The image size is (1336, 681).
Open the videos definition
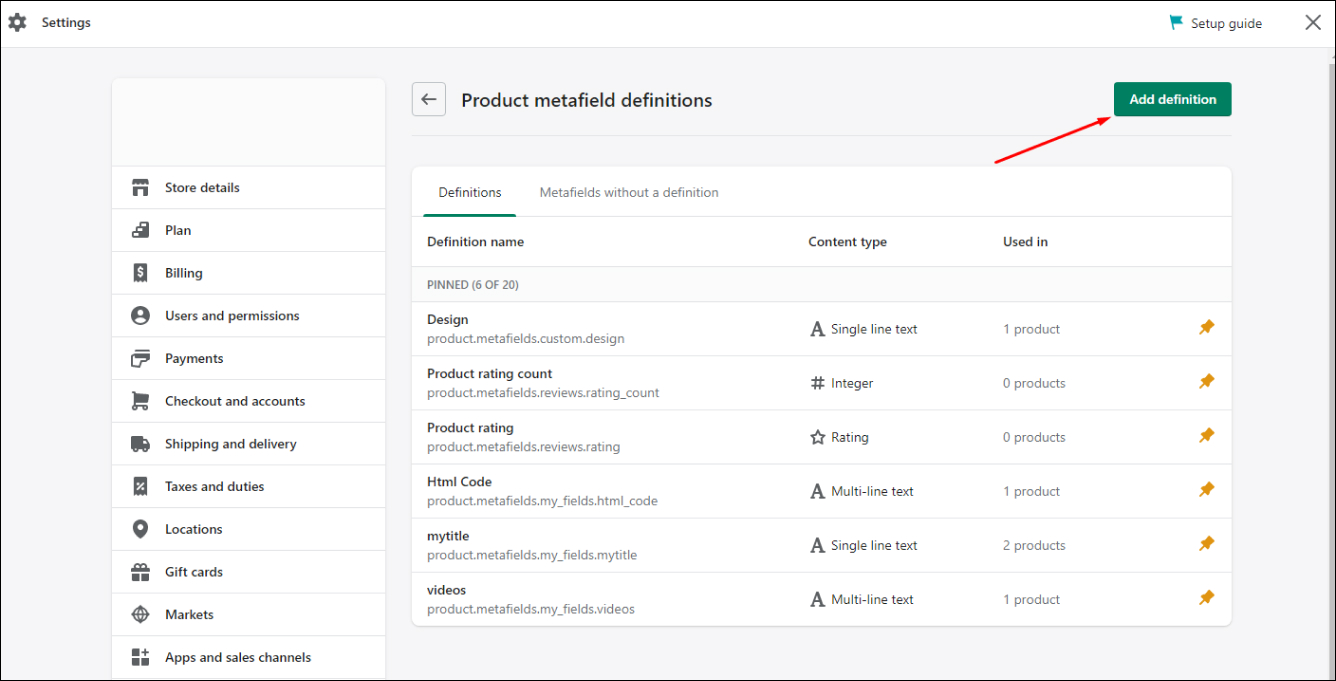[x=821, y=599]
